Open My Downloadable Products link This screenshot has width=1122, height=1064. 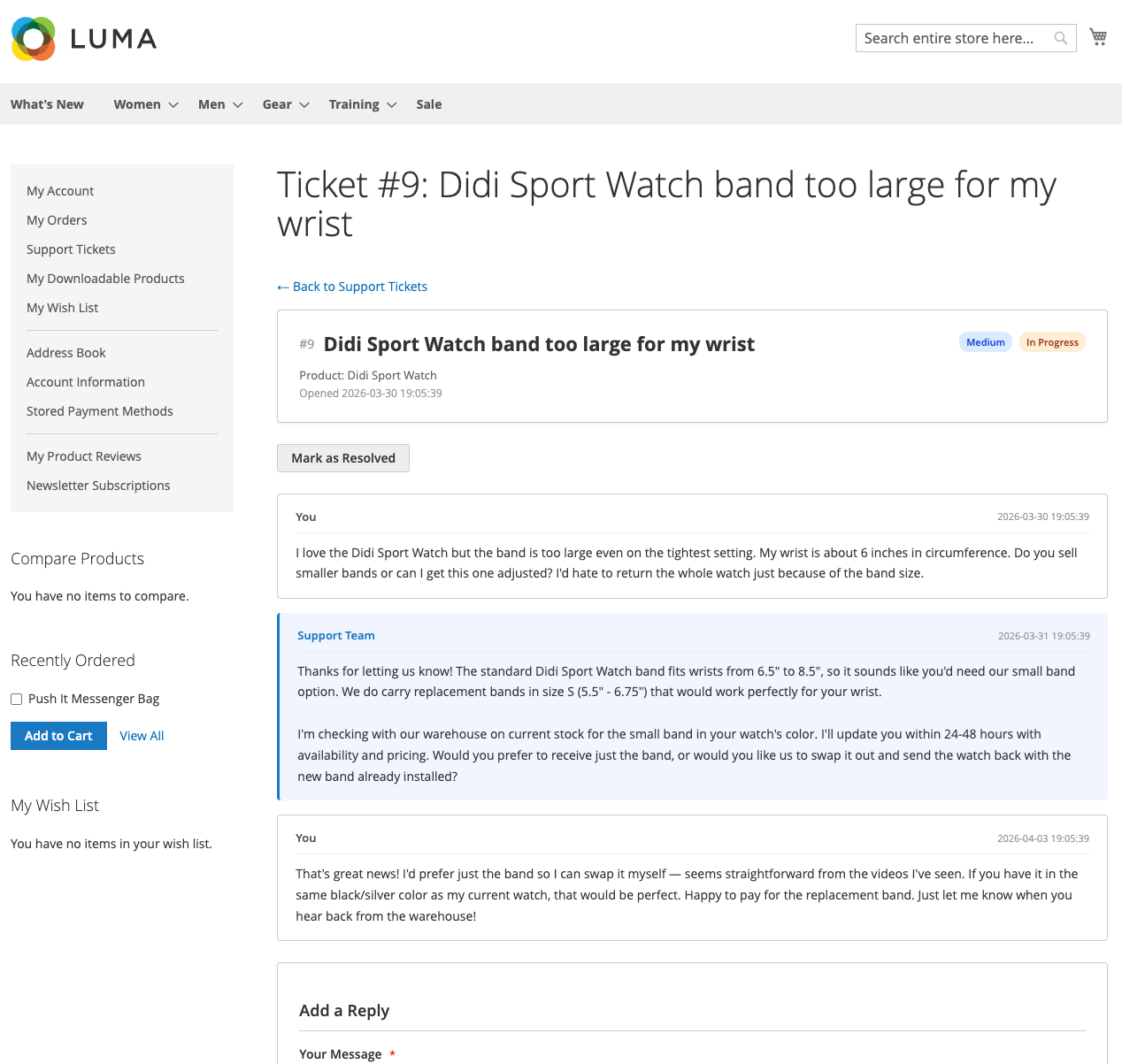coord(105,279)
